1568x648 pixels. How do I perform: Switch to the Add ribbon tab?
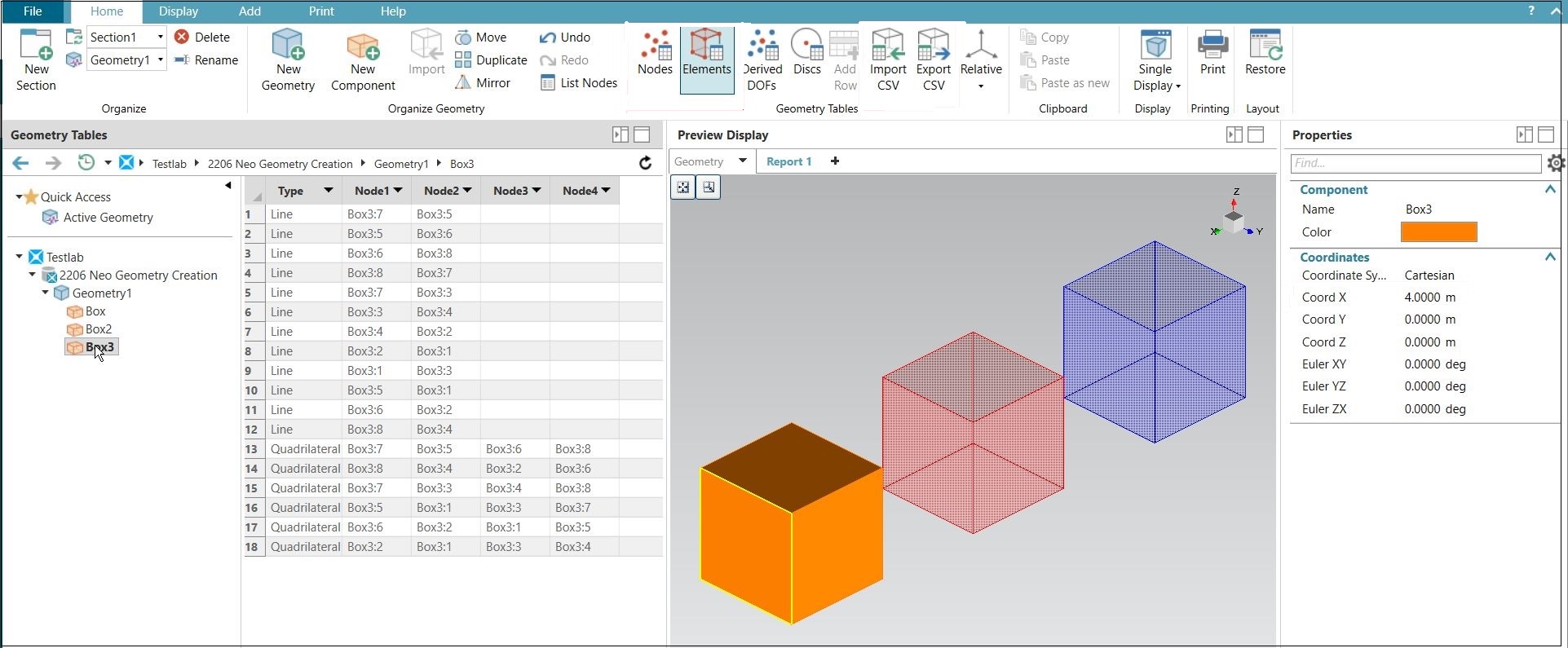click(x=250, y=11)
